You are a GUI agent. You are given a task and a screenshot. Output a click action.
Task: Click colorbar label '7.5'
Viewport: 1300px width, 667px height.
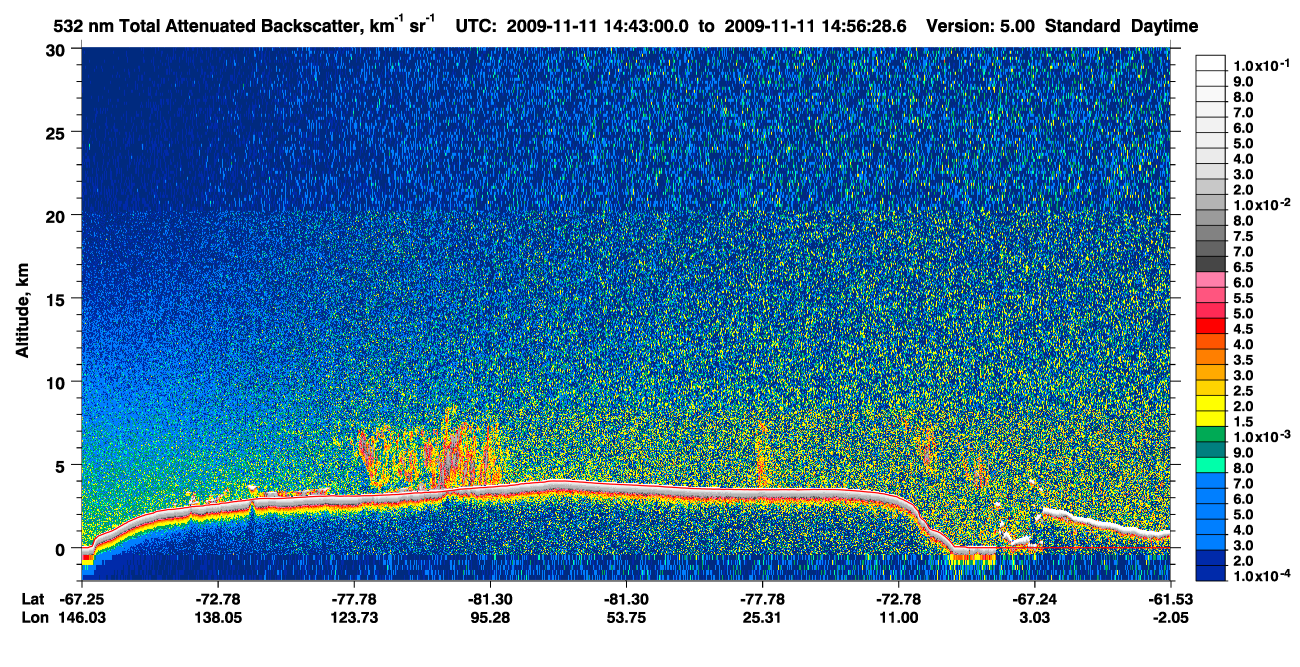(x=1243, y=236)
